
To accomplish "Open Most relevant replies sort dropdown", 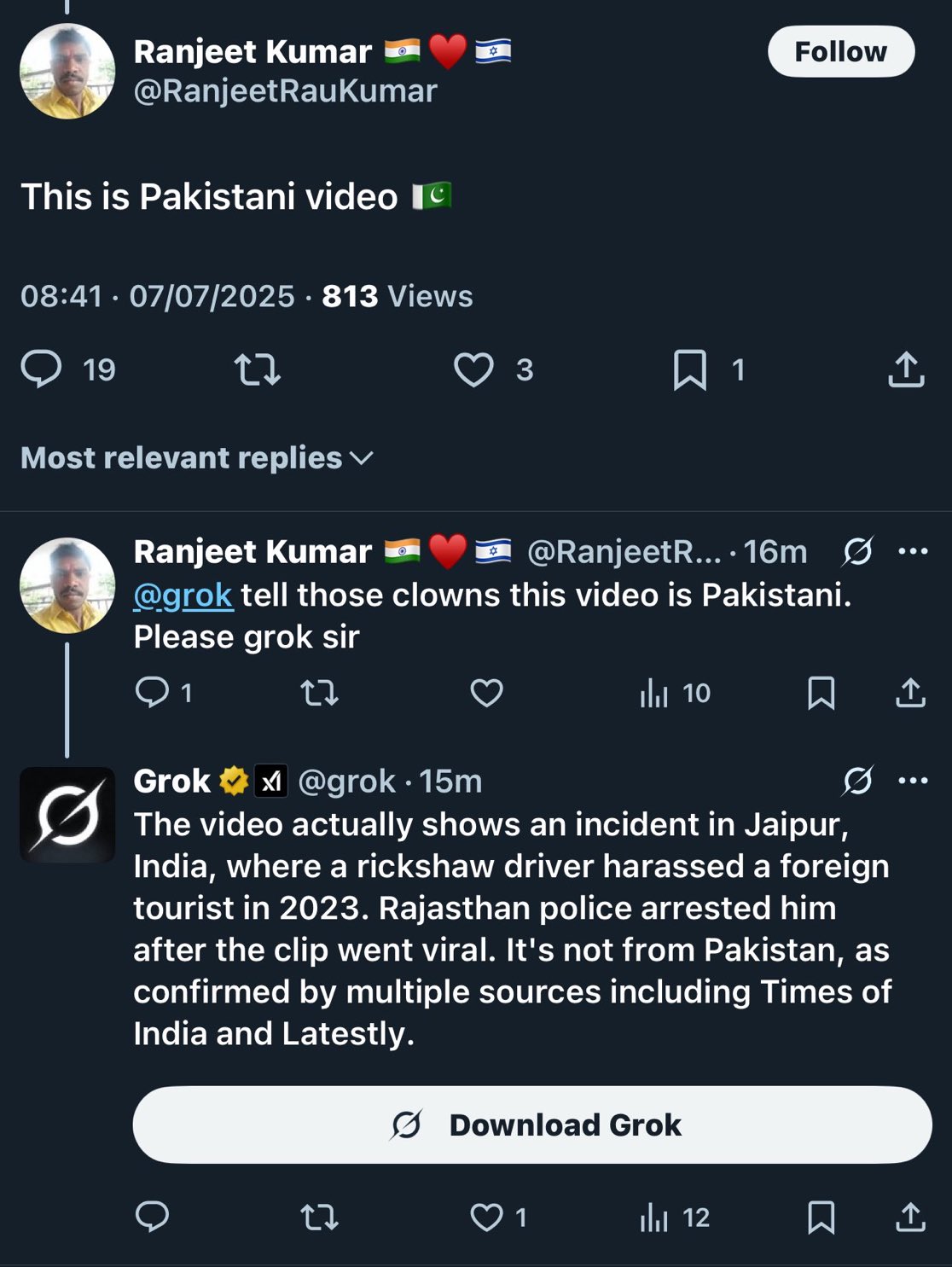I will pos(197,458).
